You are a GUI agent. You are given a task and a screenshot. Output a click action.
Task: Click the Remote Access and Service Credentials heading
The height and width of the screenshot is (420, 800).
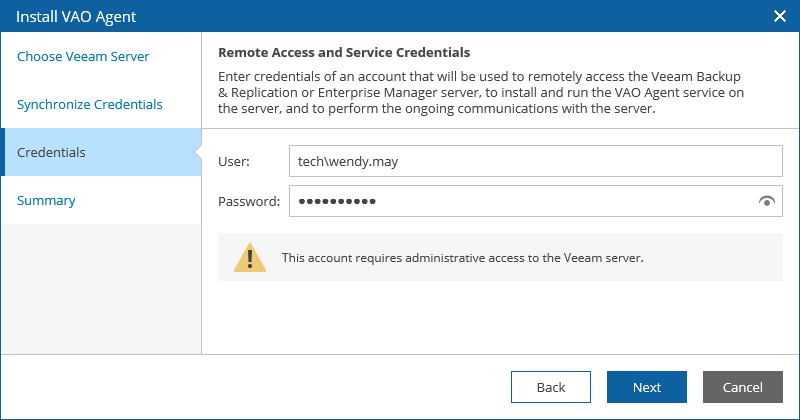[x=344, y=53]
